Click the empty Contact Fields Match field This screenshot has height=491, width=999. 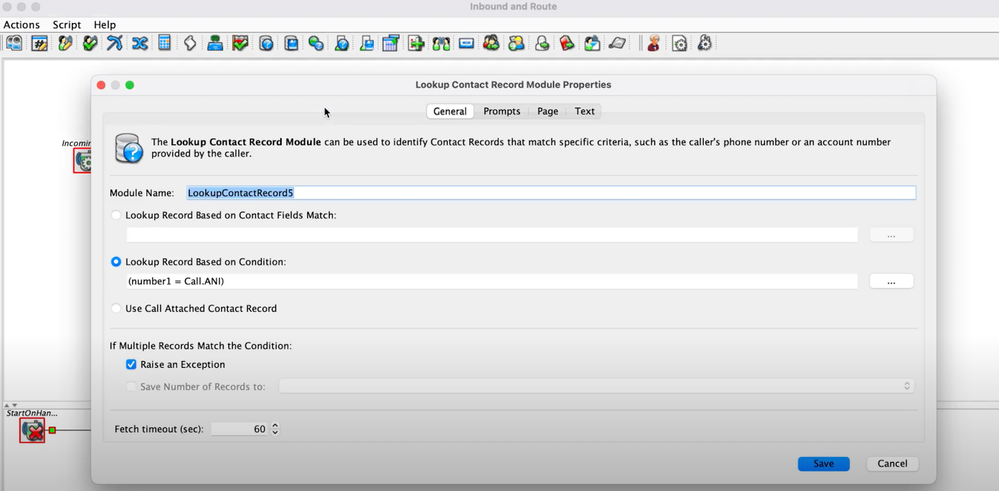click(x=492, y=235)
